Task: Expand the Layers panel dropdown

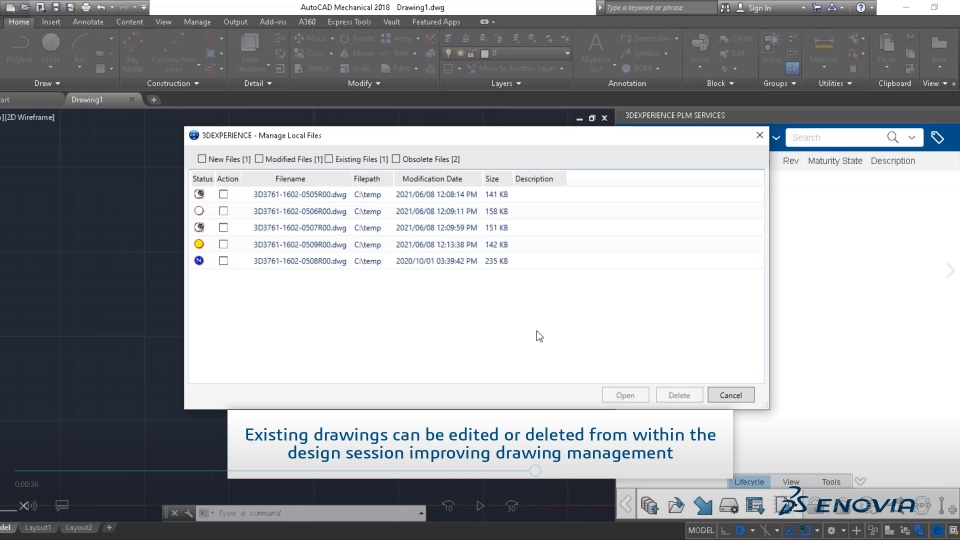Action: tap(506, 83)
